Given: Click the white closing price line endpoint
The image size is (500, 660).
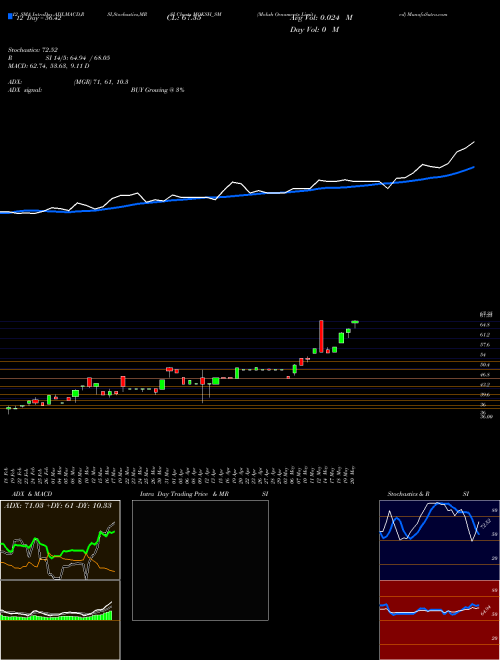Looking at the screenshot, I should (x=474, y=142).
